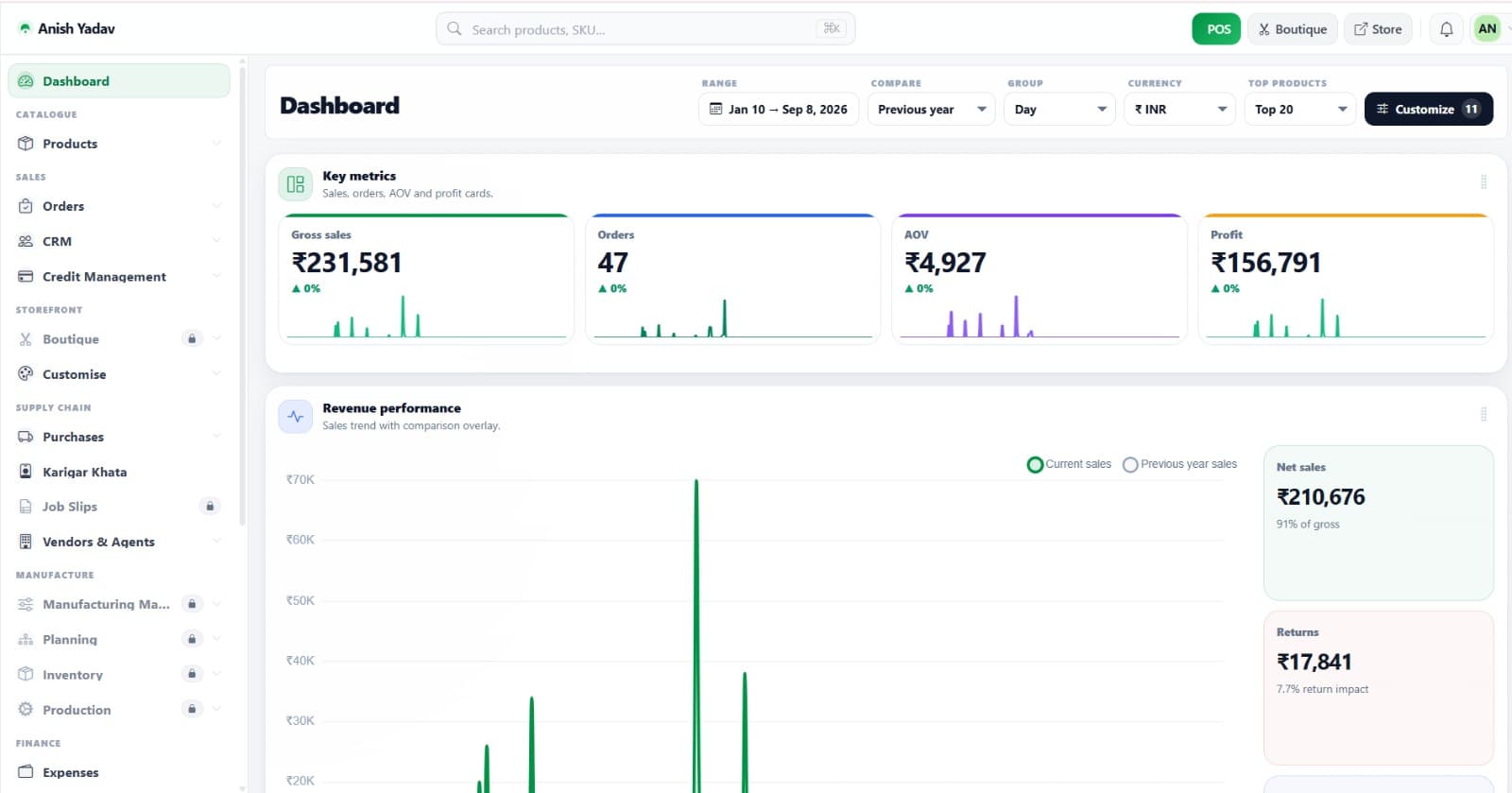This screenshot has width=1512, height=793.
Task: Click the Inventory cube icon
Action: pyautogui.click(x=26, y=675)
